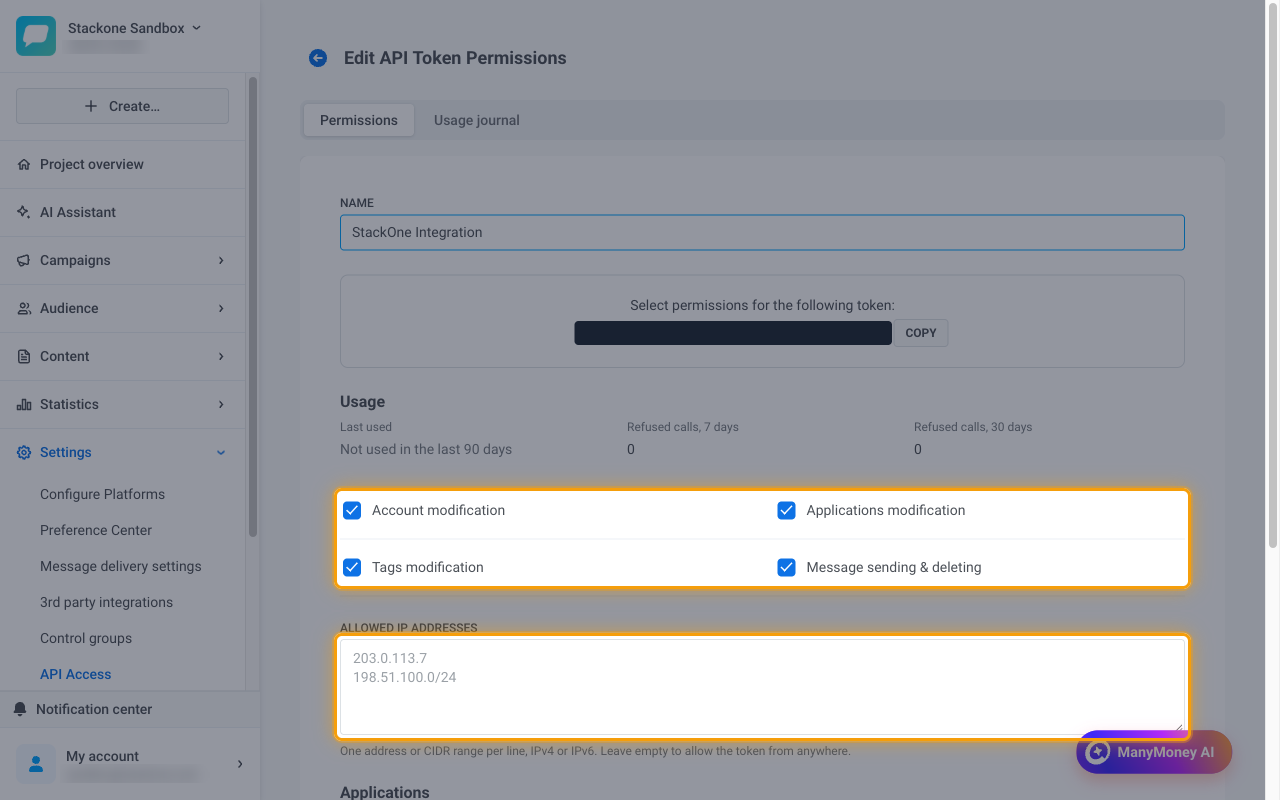Expand the Audience menu chevron
This screenshot has height=800, width=1280.
(x=221, y=308)
